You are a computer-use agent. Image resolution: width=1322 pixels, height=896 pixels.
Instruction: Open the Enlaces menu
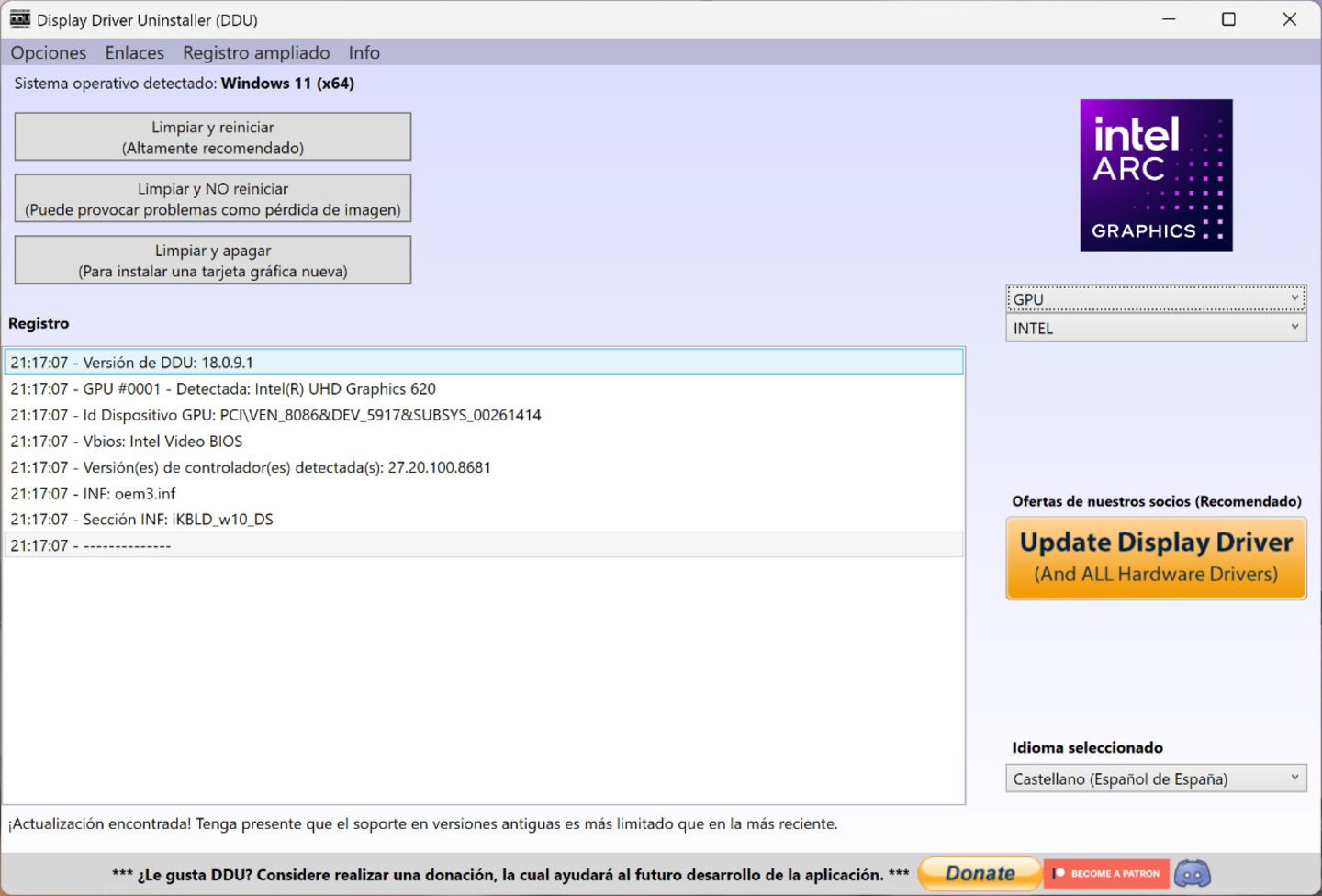click(x=134, y=52)
